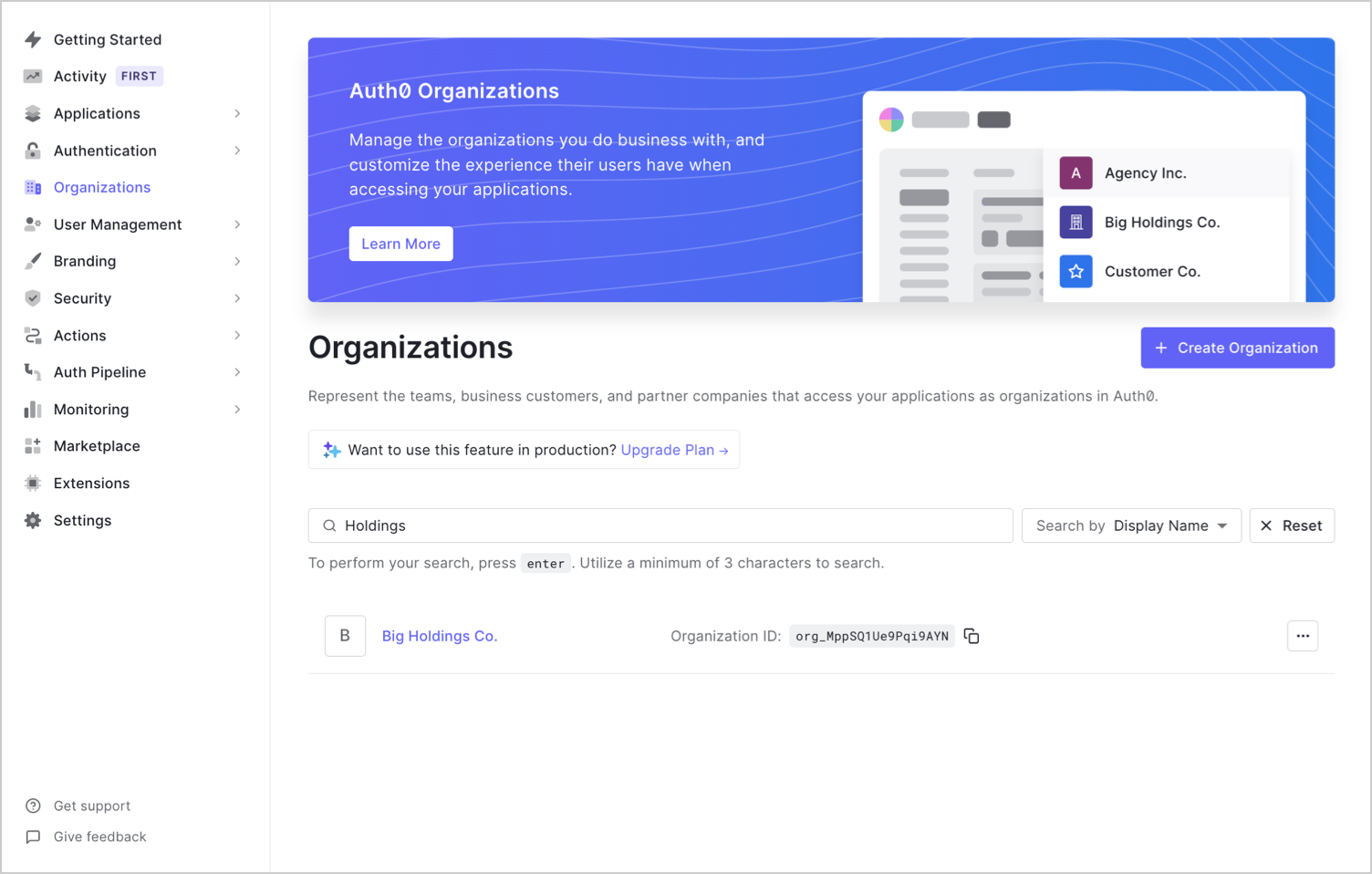Screen dimensions: 1372x874
Task: Open Getting Started in the sidebar
Action: point(108,39)
